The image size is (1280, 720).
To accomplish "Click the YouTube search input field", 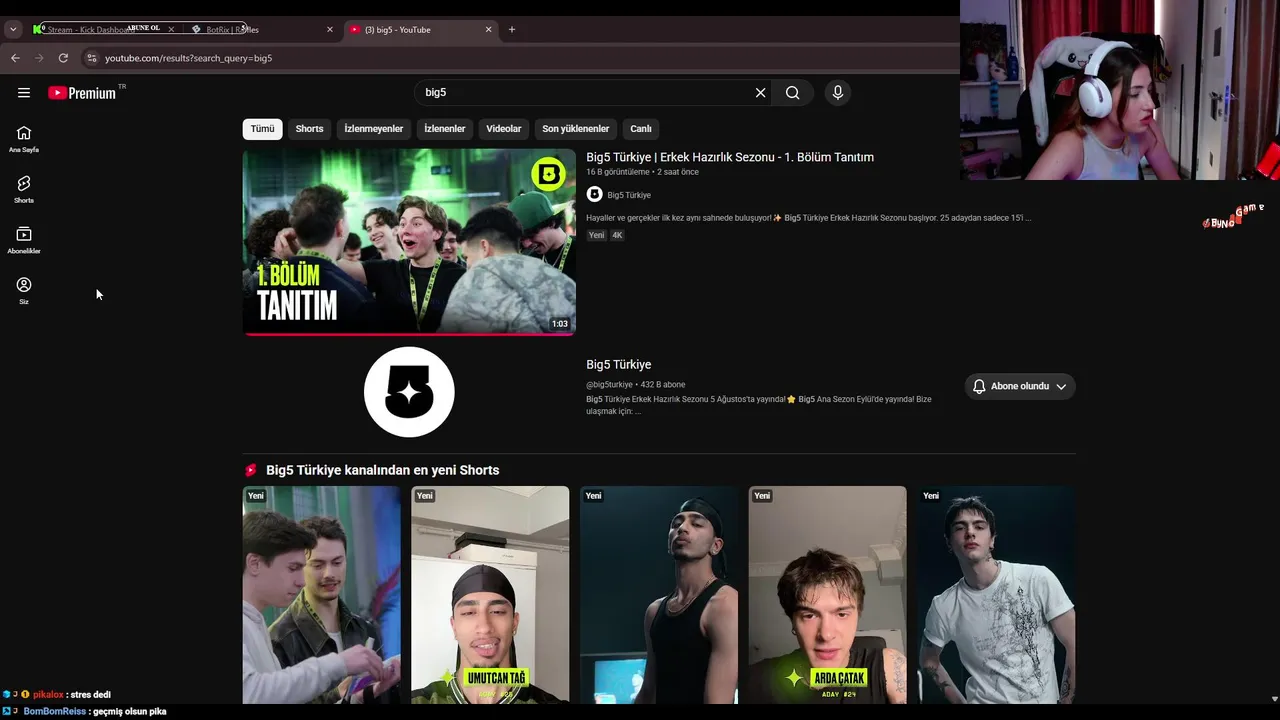I will (x=585, y=93).
